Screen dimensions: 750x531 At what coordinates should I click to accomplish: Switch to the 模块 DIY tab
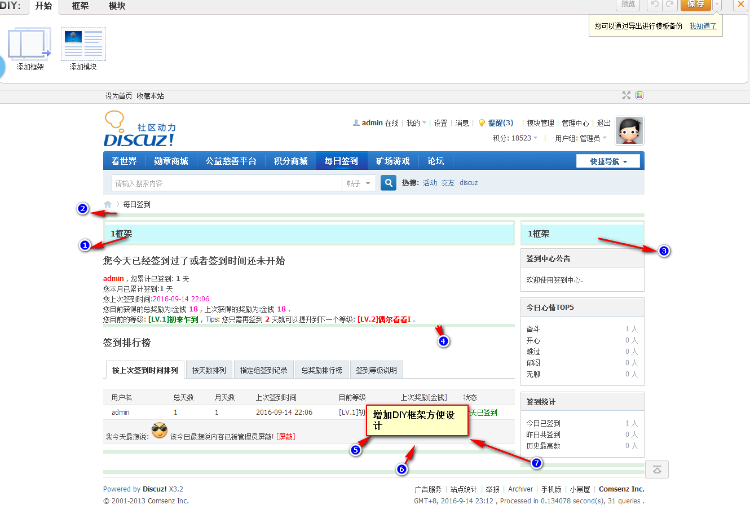tap(117, 6)
